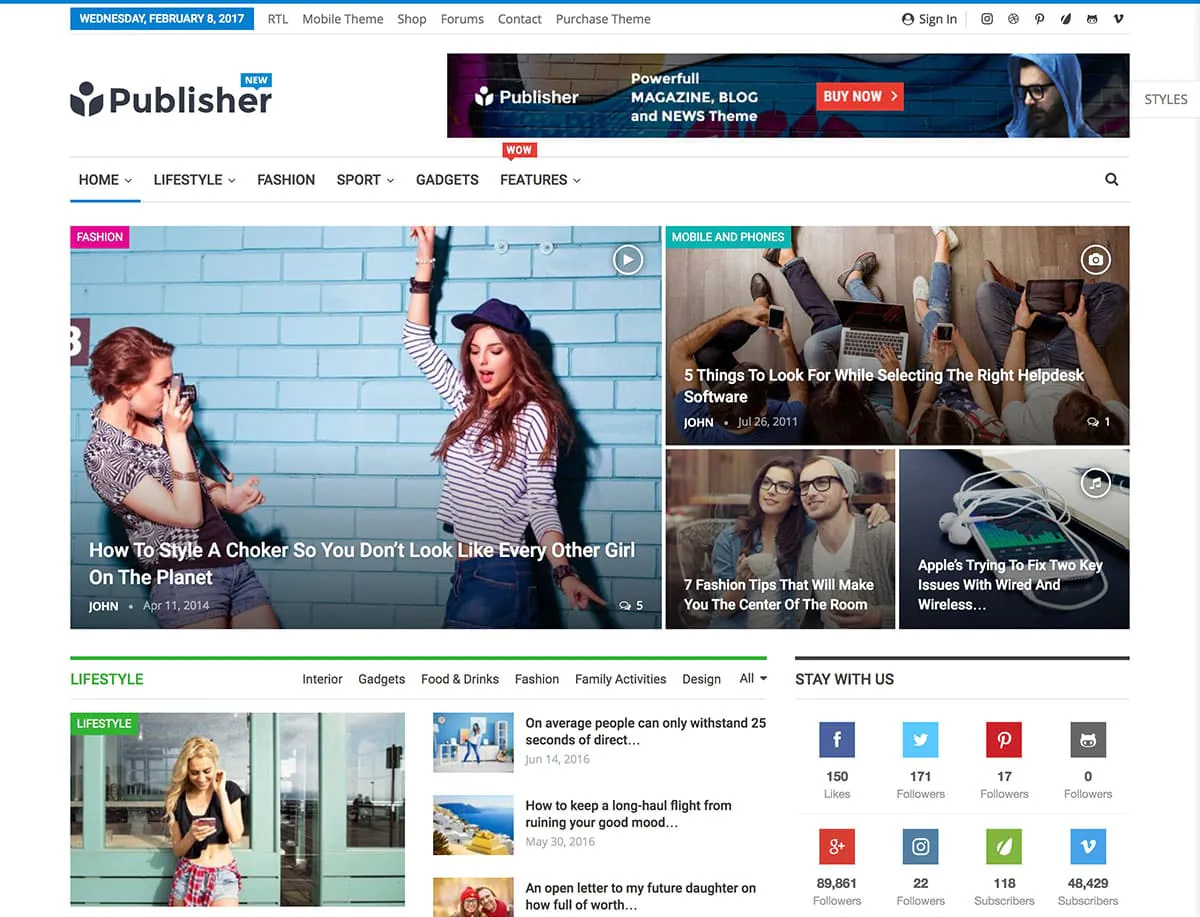Open the GADGETS navigation item
This screenshot has width=1200, height=917.
point(447,180)
